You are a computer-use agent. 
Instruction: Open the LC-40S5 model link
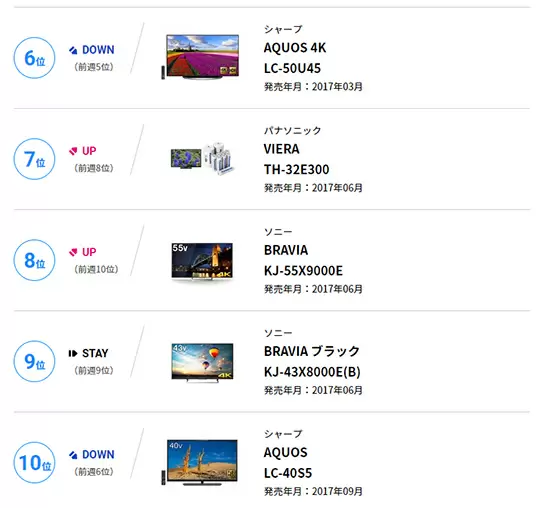[x=288, y=473]
